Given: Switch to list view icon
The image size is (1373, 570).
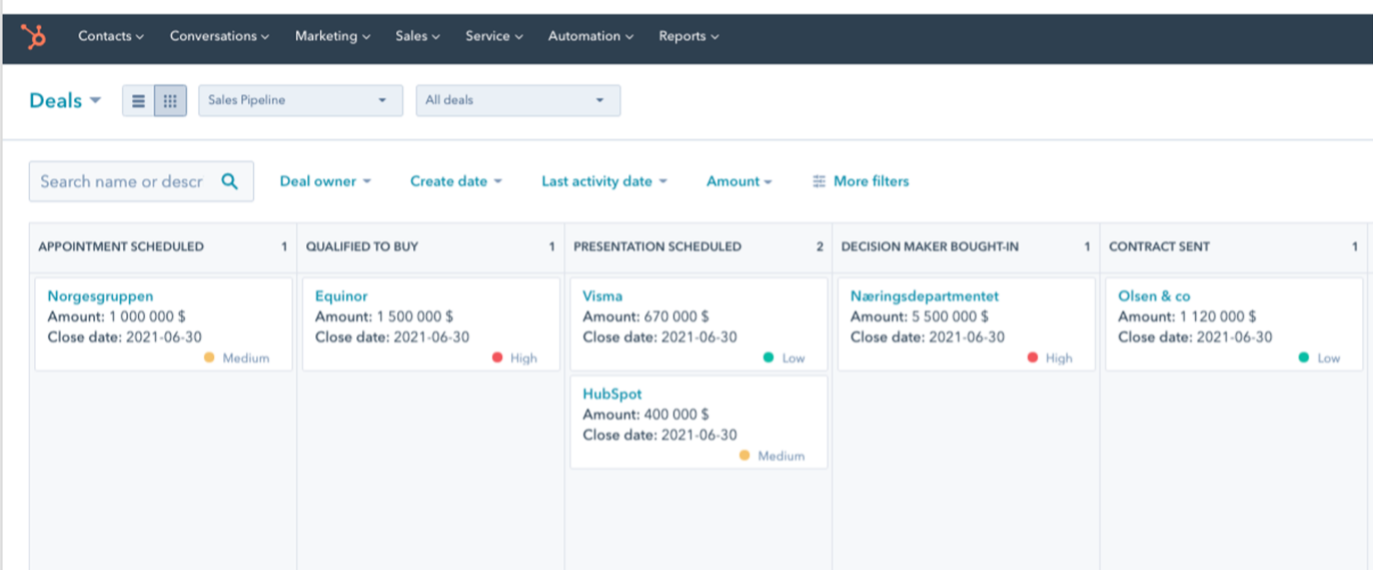Looking at the screenshot, I should pyautogui.click(x=138, y=100).
